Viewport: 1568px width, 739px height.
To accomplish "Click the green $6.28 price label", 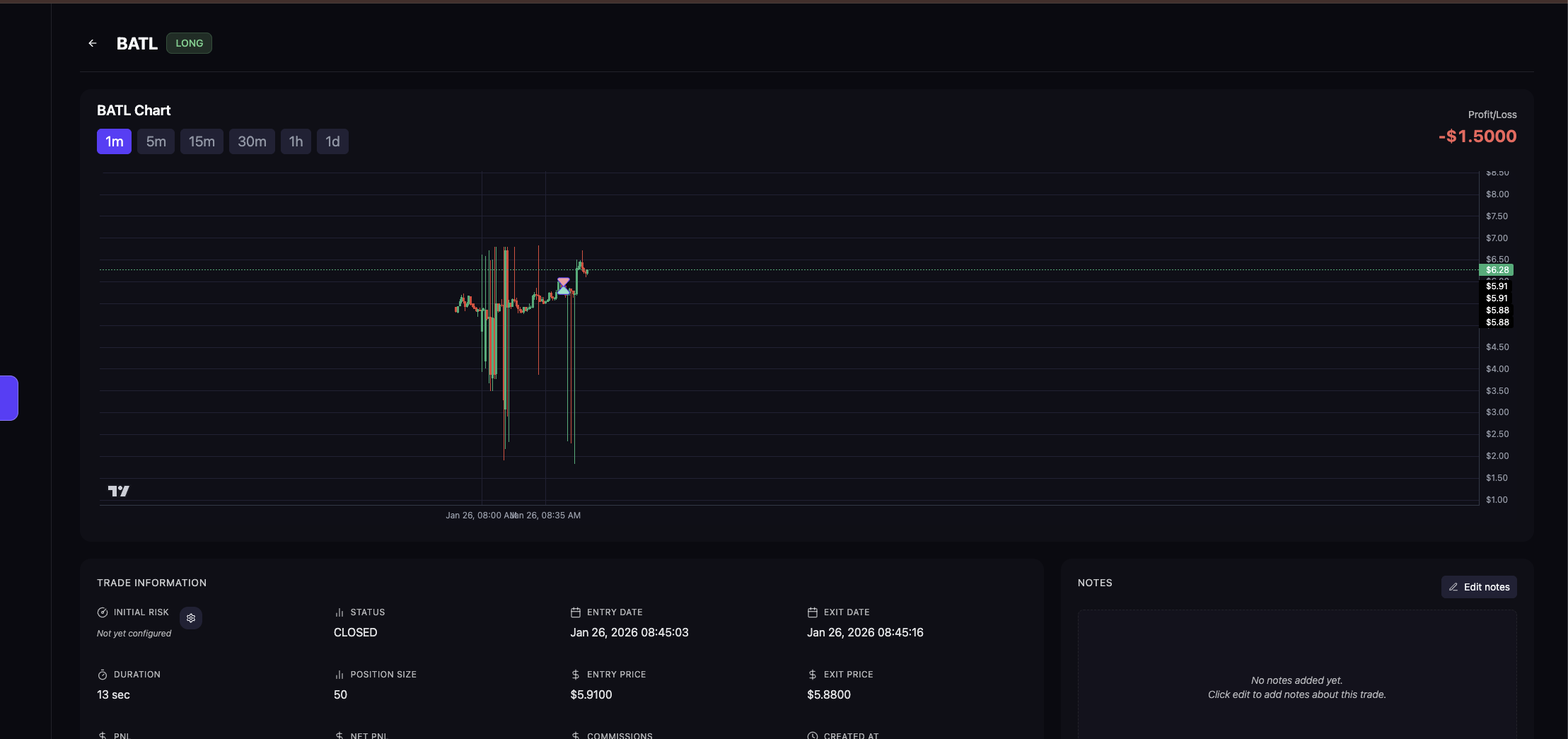I will click(1497, 270).
